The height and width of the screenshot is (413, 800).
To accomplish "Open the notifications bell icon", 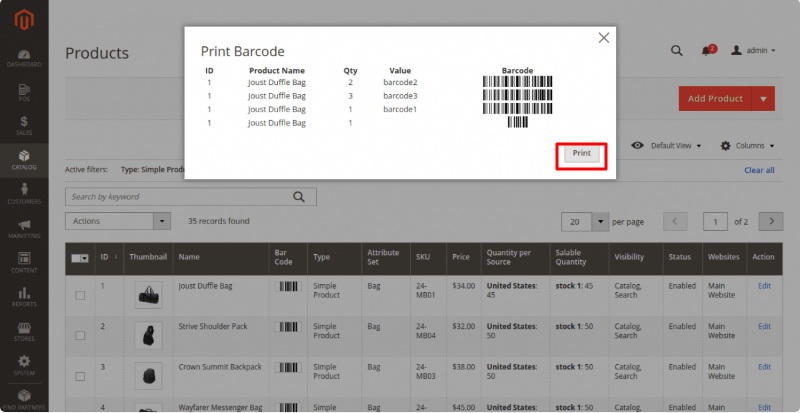I will coord(707,51).
